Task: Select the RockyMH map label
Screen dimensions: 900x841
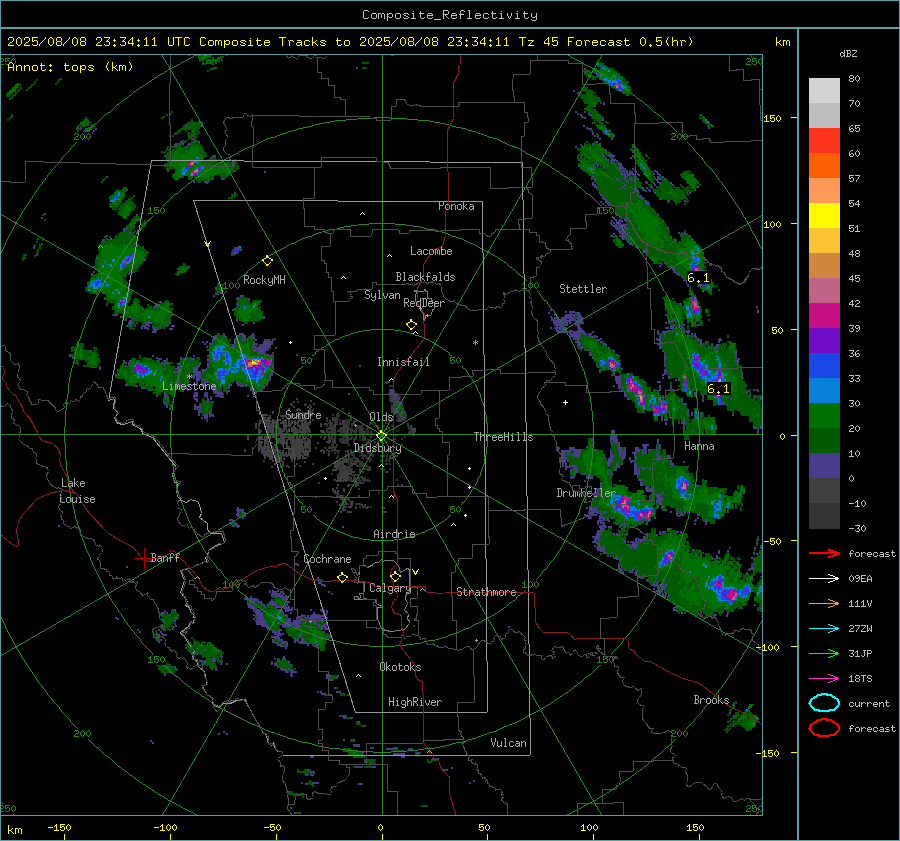Action: [264, 280]
